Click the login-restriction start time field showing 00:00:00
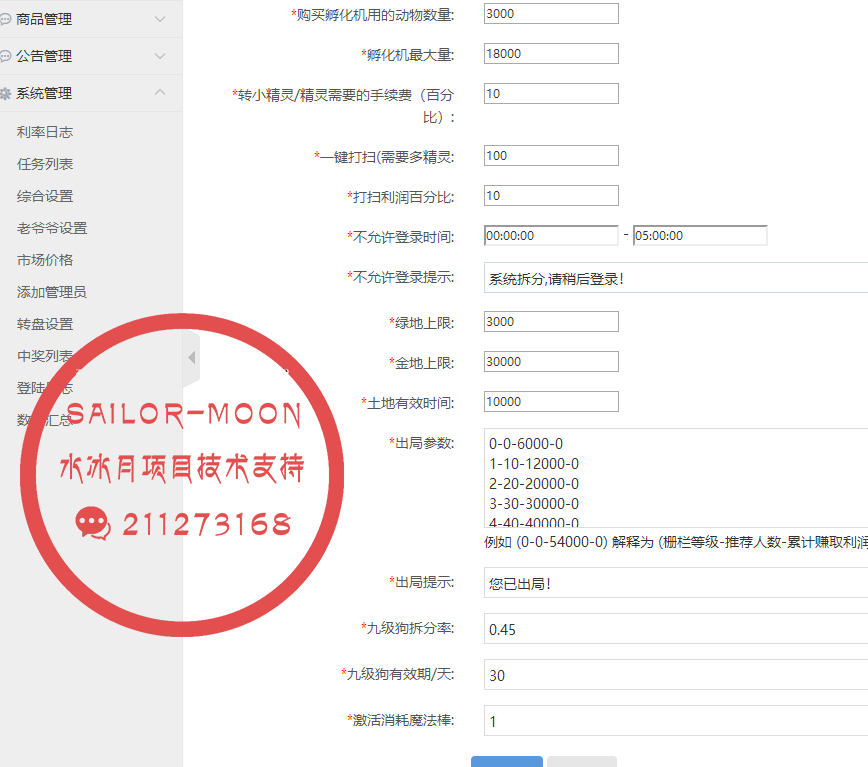868x767 pixels. (x=550, y=235)
